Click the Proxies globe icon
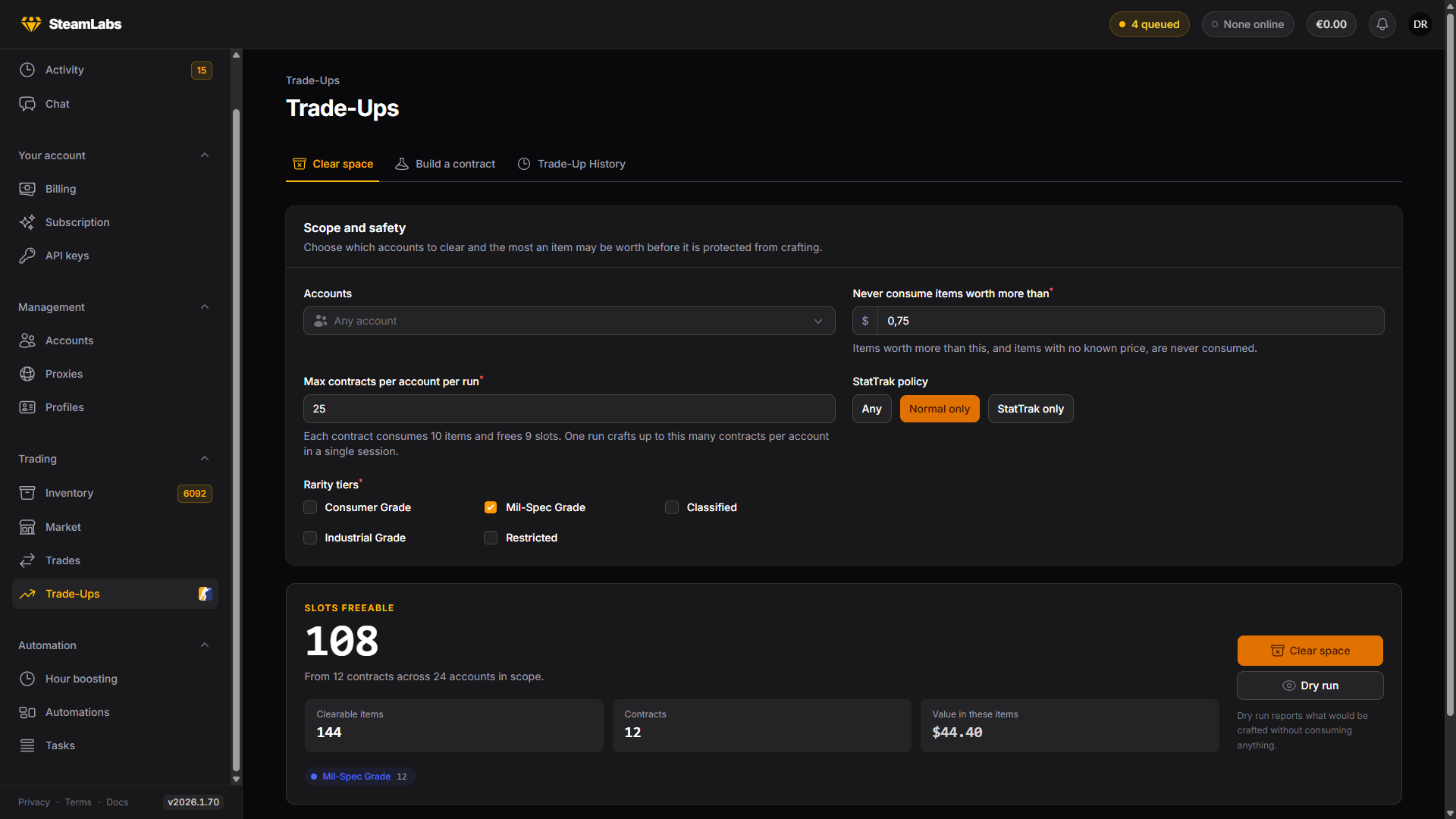 [27, 374]
